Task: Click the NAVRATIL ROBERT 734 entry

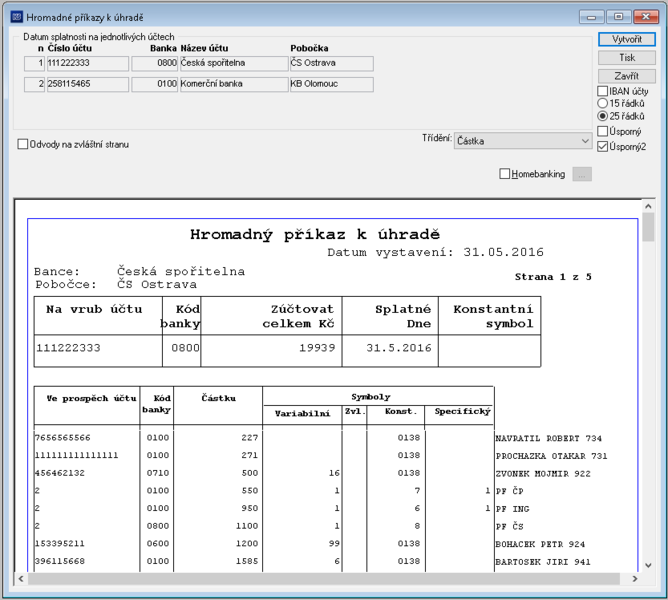Action: click(549, 438)
